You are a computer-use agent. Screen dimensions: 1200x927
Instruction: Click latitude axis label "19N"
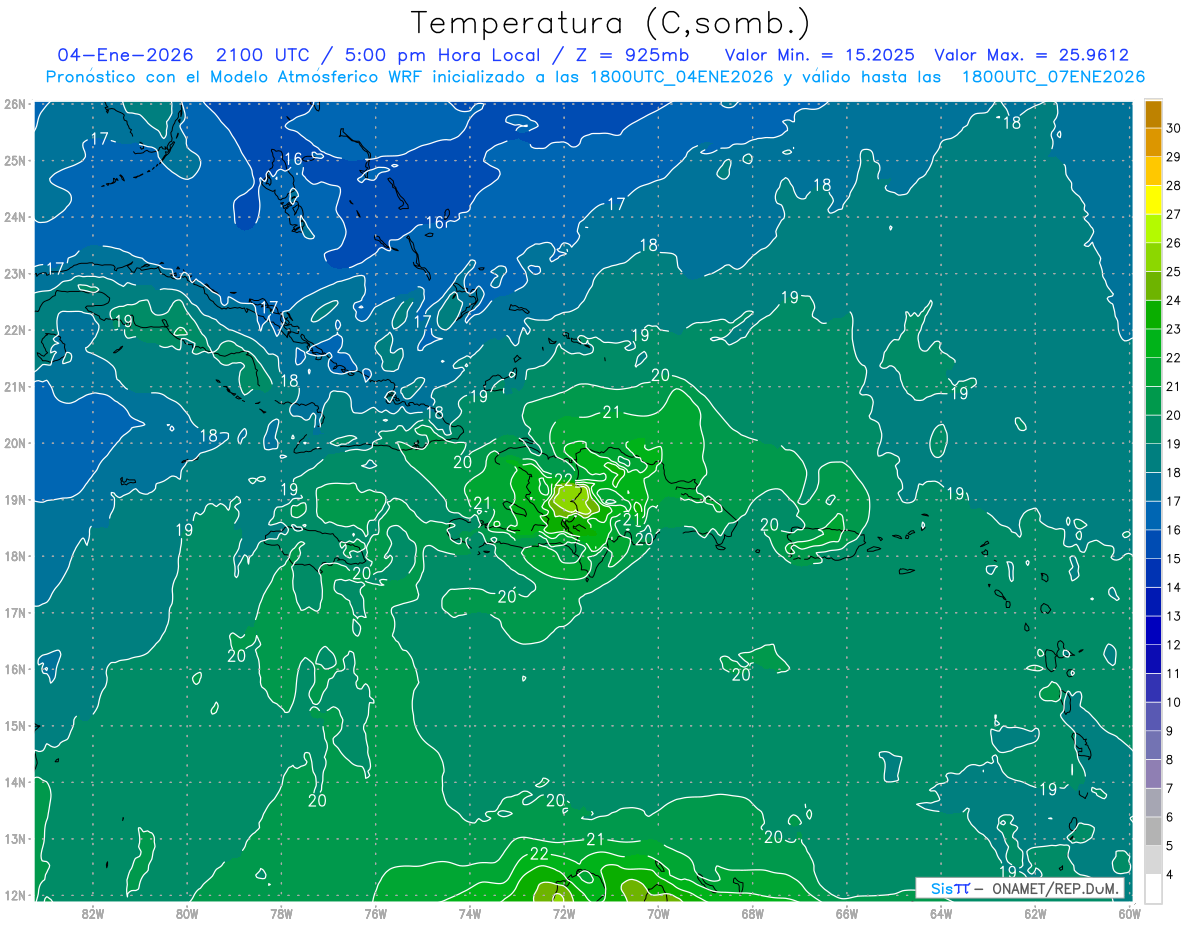tap(14, 500)
